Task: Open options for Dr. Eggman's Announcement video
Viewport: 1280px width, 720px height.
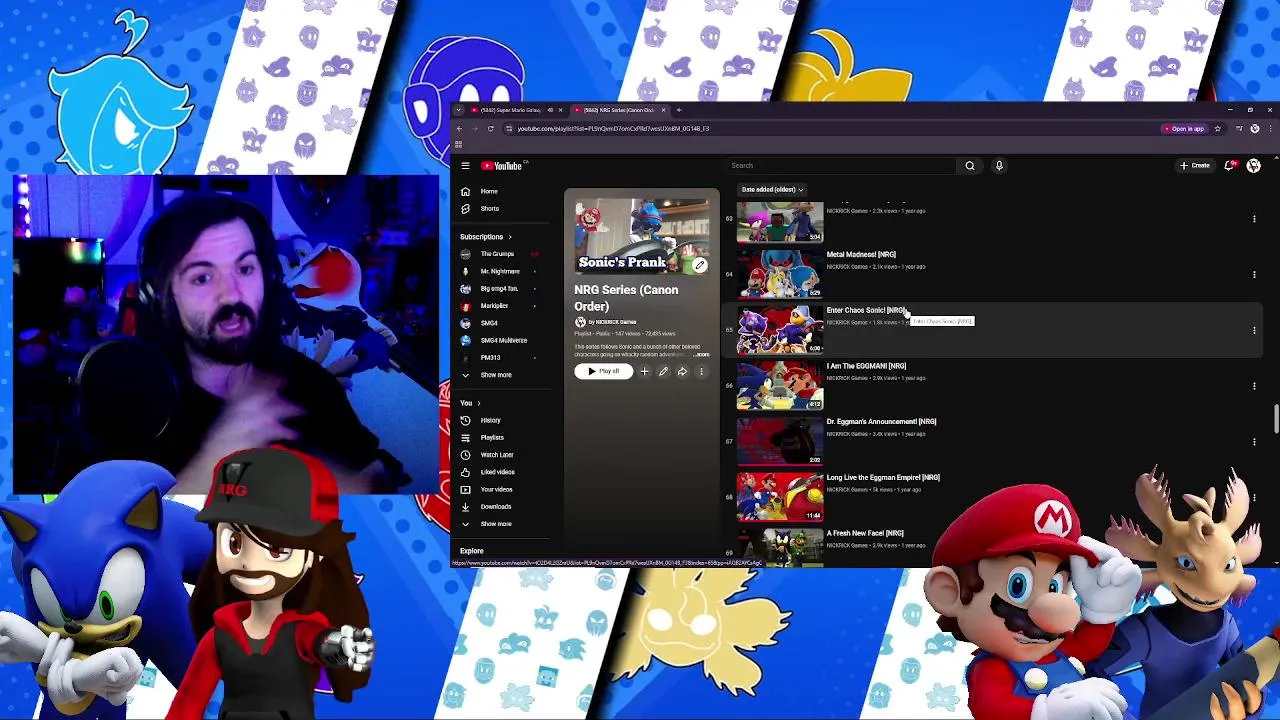Action: [x=1254, y=441]
